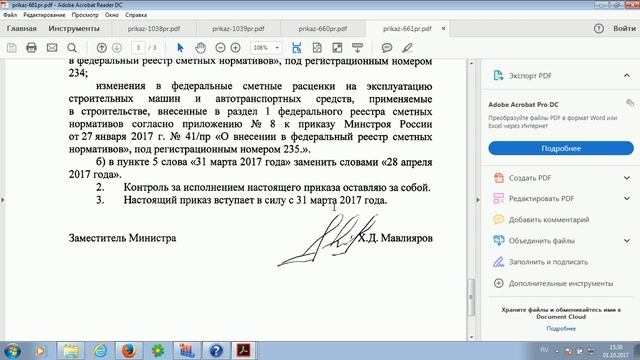
Task: Open Add Comment tool
Action: (541, 220)
